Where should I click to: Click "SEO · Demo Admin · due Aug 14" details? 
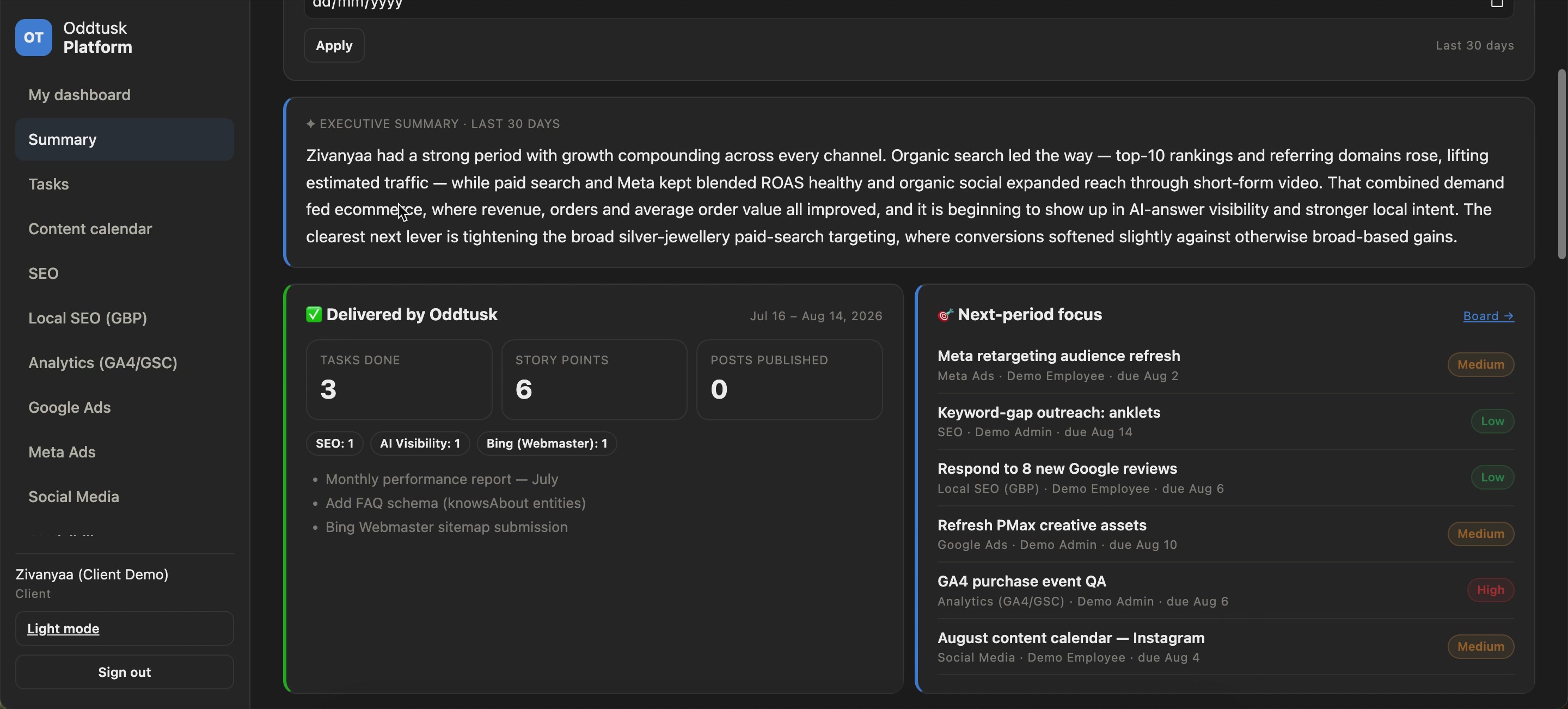(x=1035, y=432)
